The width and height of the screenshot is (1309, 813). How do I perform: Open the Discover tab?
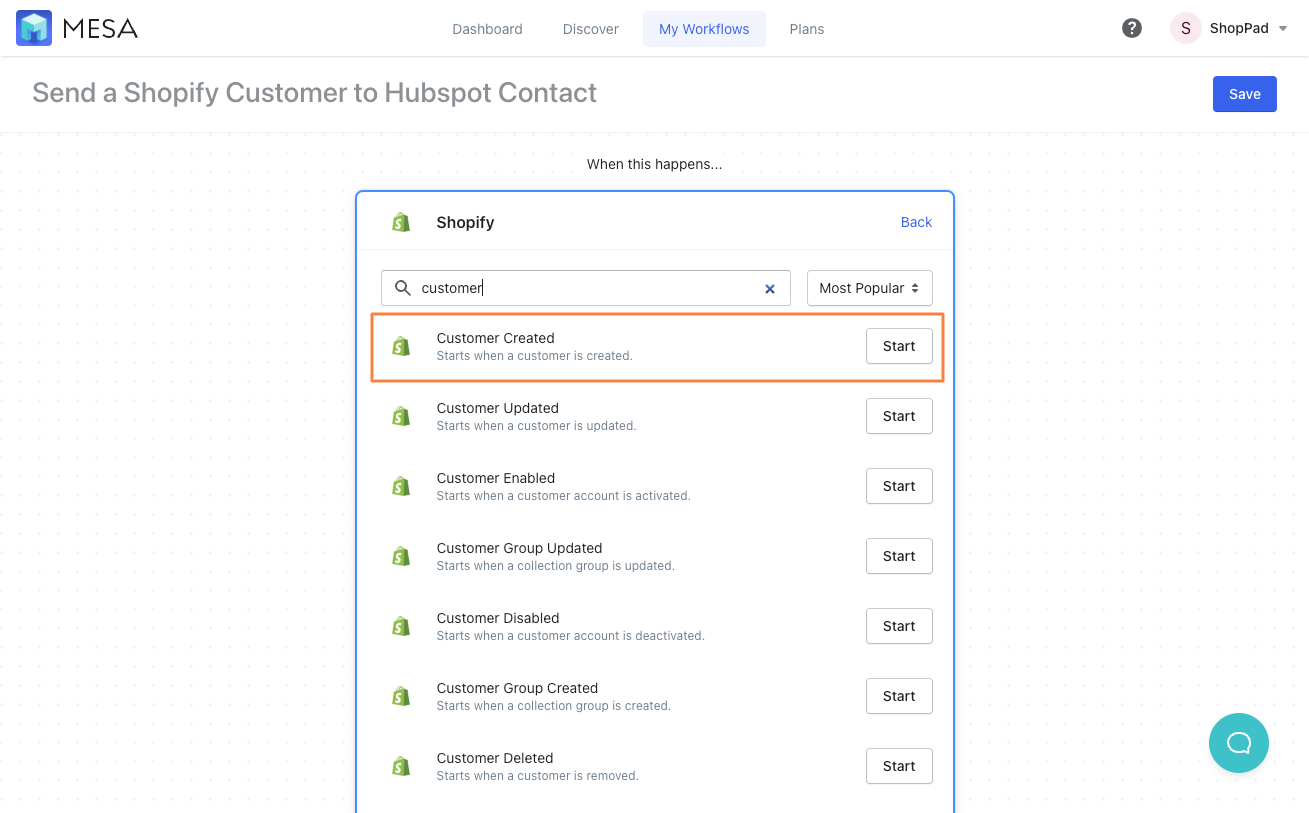point(591,29)
